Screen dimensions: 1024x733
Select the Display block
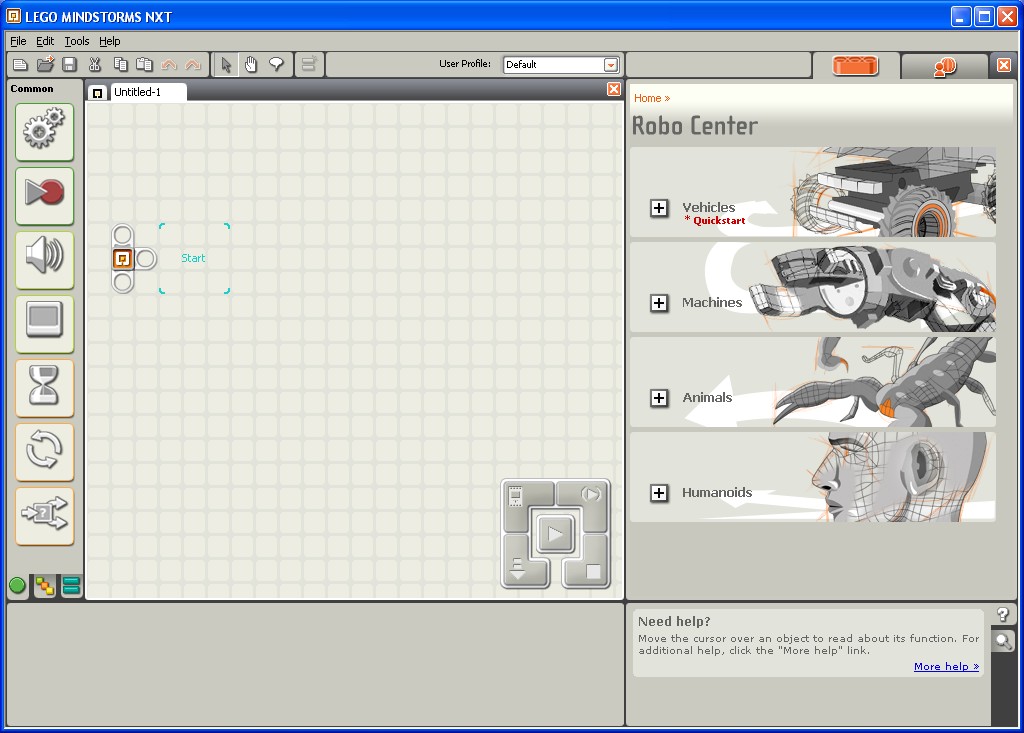44,323
